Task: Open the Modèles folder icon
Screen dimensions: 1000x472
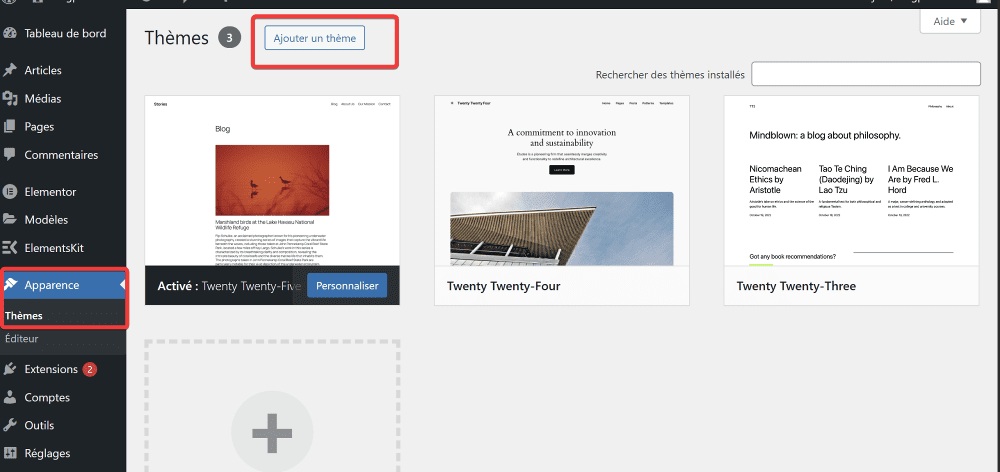Action: (10, 219)
